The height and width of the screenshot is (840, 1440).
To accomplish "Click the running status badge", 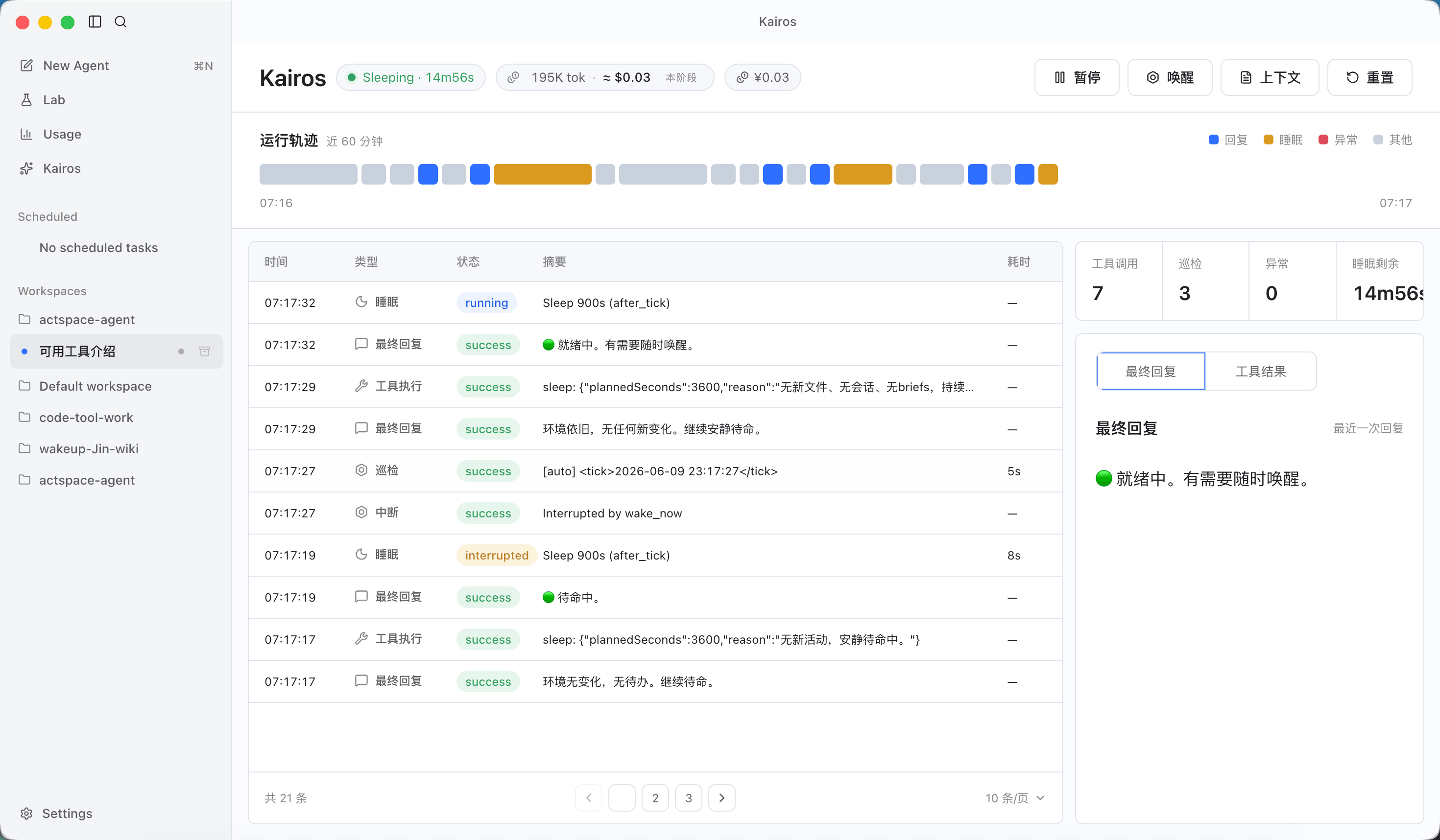I will tap(486, 303).
